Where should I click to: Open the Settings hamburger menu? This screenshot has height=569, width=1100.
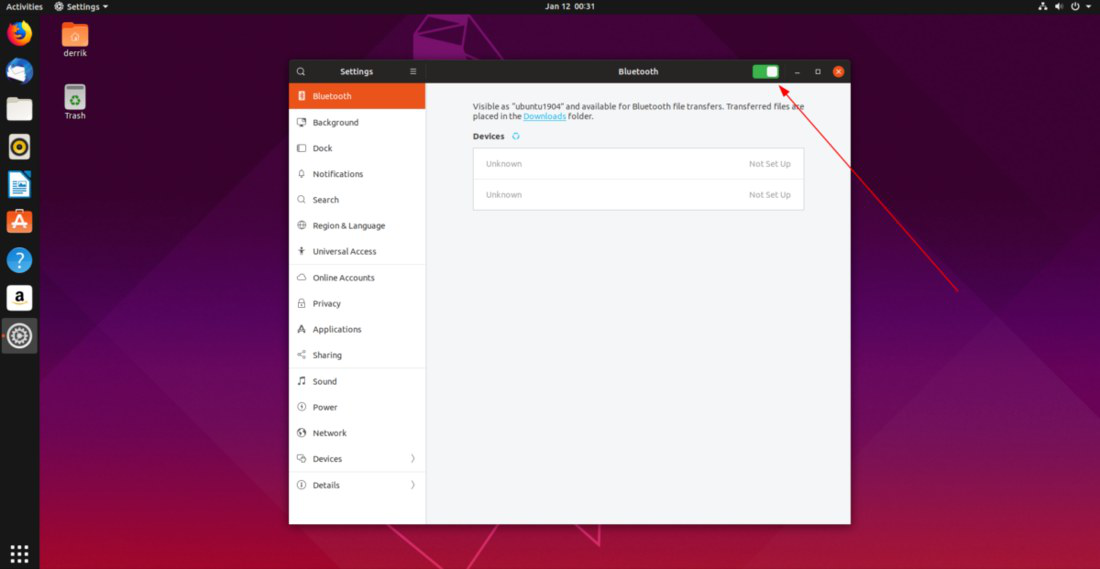(413, 72)
